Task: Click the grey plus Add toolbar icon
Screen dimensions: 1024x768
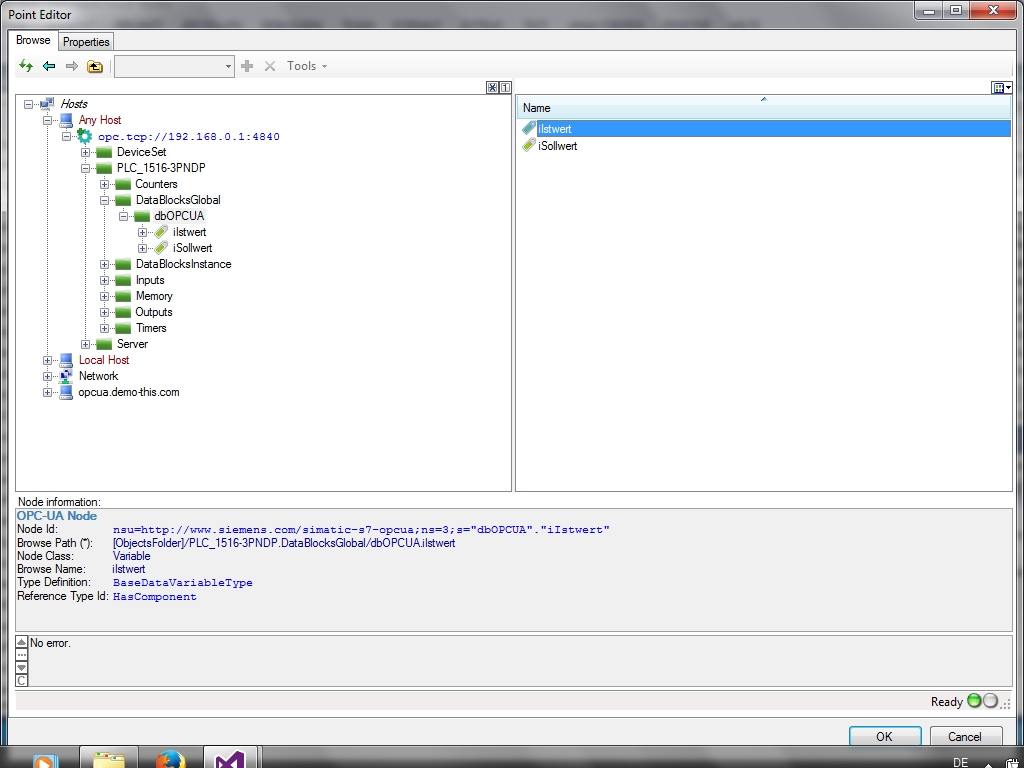Action: pos(247,66)
